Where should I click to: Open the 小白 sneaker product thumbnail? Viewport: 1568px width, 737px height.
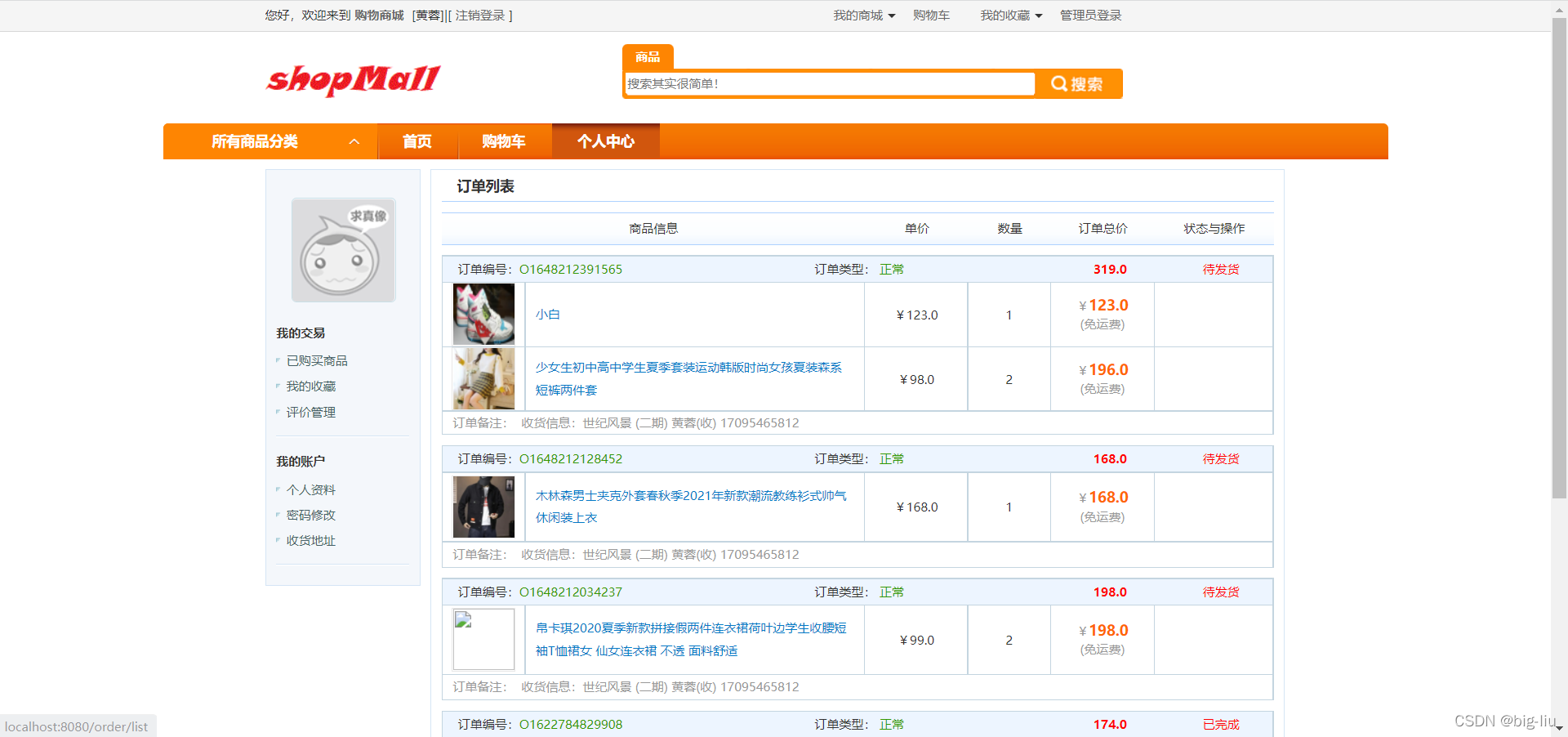(x=483, y=314)
